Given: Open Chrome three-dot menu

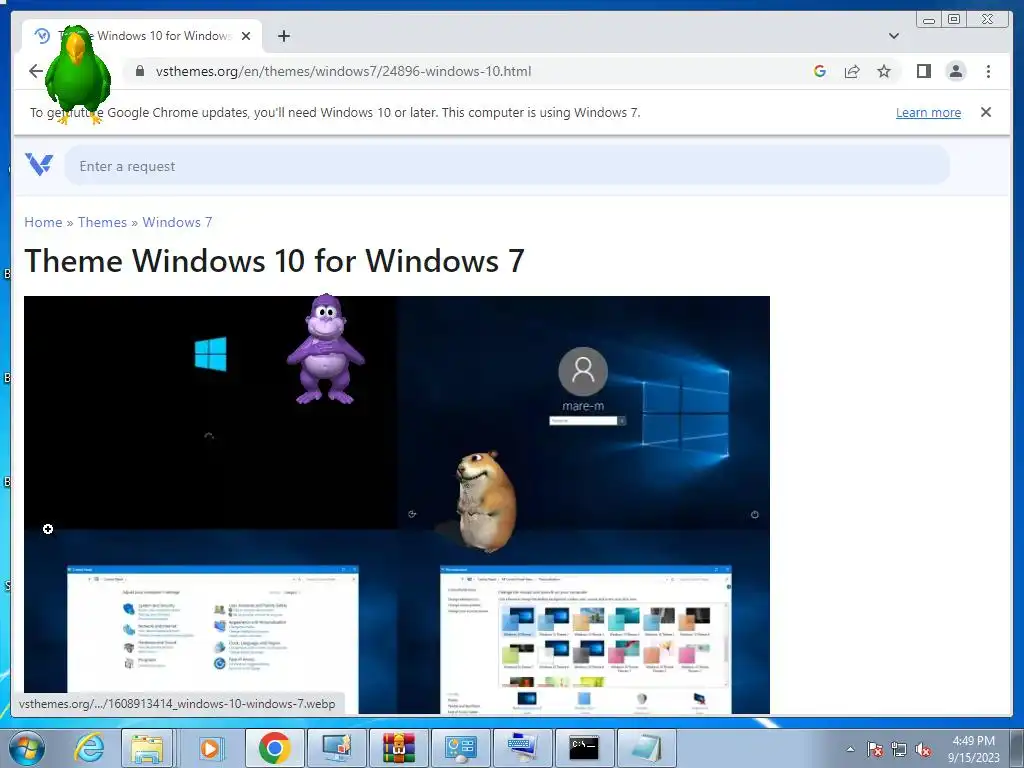Looking at the screenshot, I should tap(988, 71).
